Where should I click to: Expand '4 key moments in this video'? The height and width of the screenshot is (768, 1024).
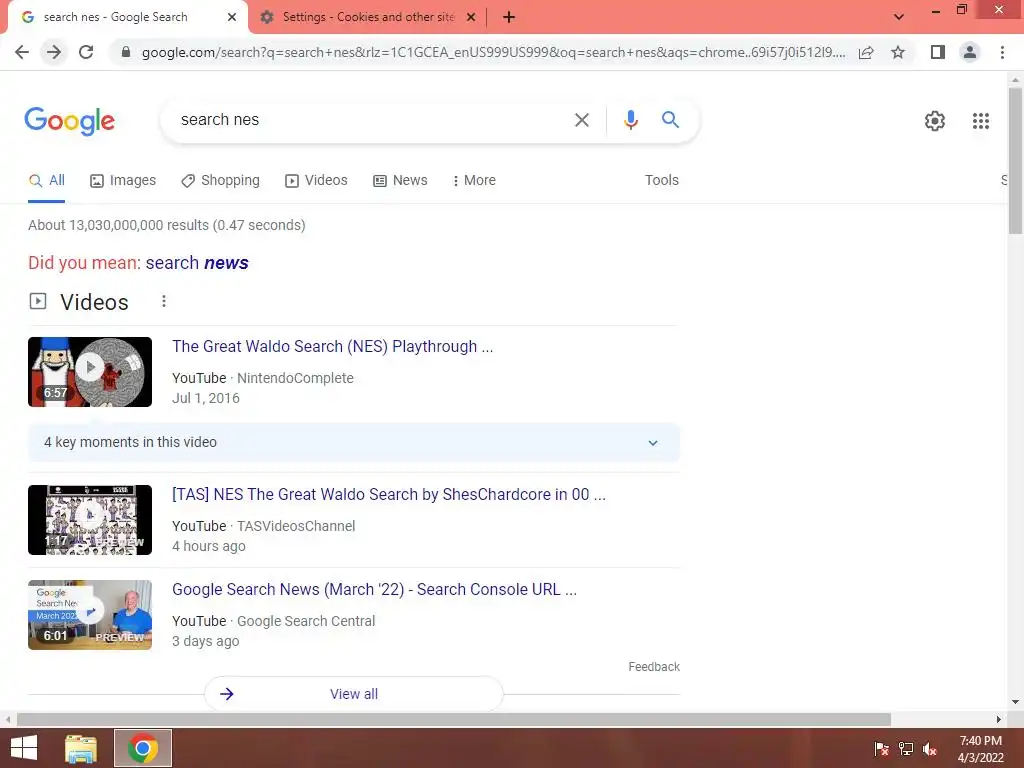click(354, 442)
